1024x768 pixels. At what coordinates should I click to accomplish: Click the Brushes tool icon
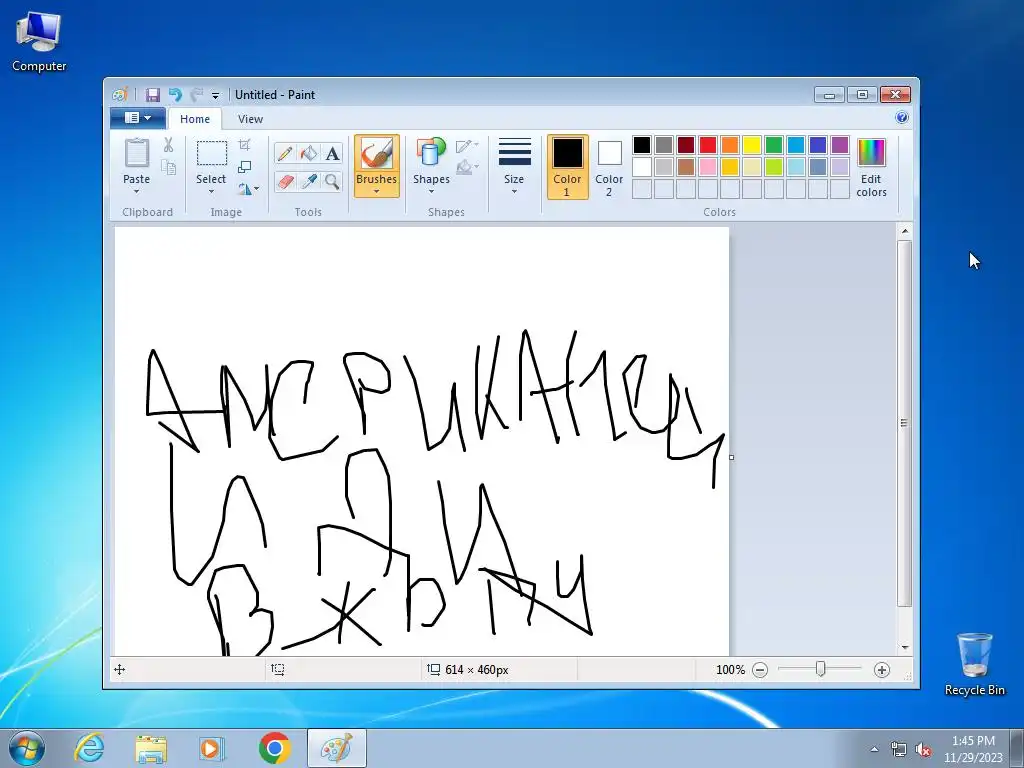[377, 154]
